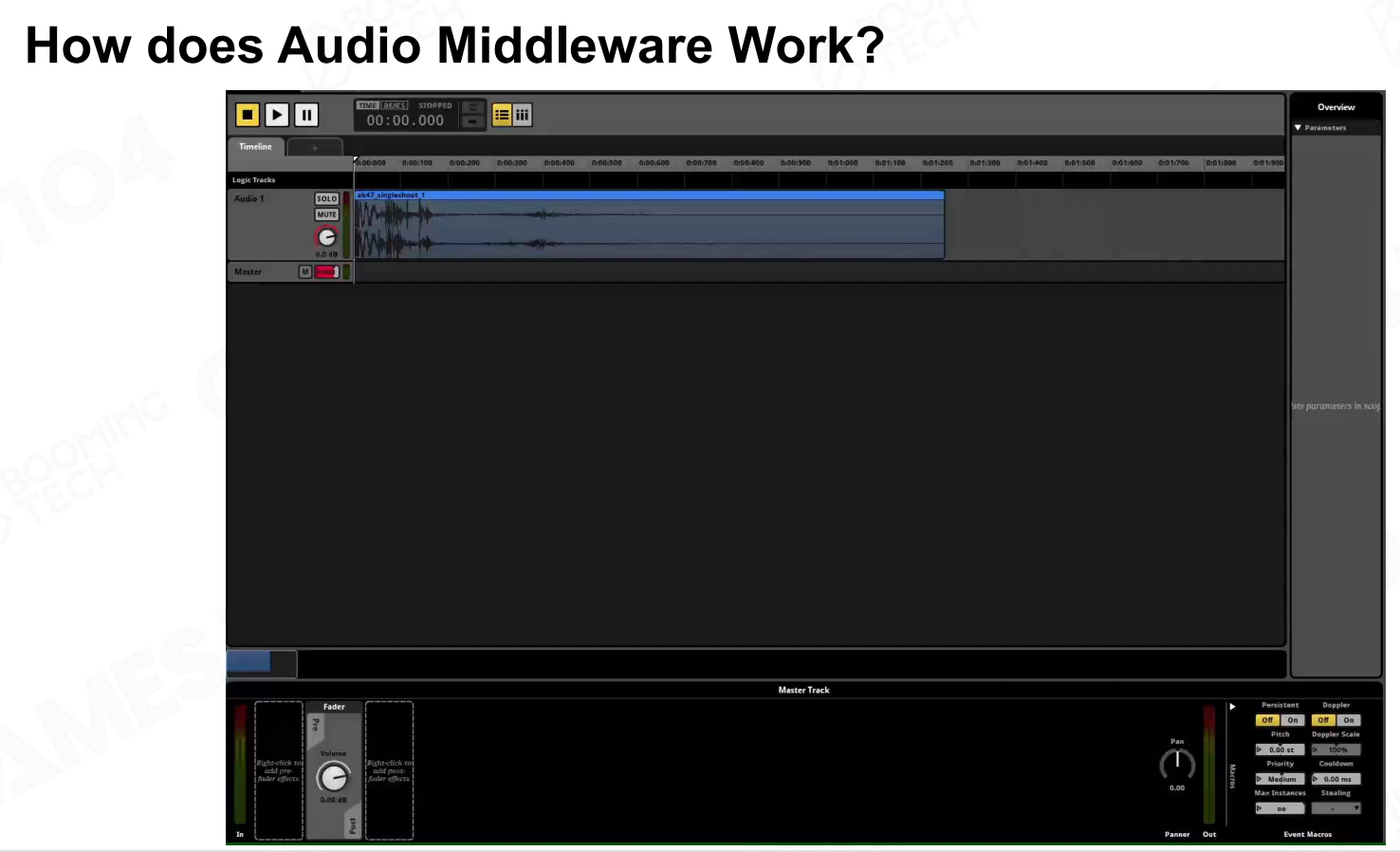Mute the Master track with M button
1400x852 pixels.
304,272
